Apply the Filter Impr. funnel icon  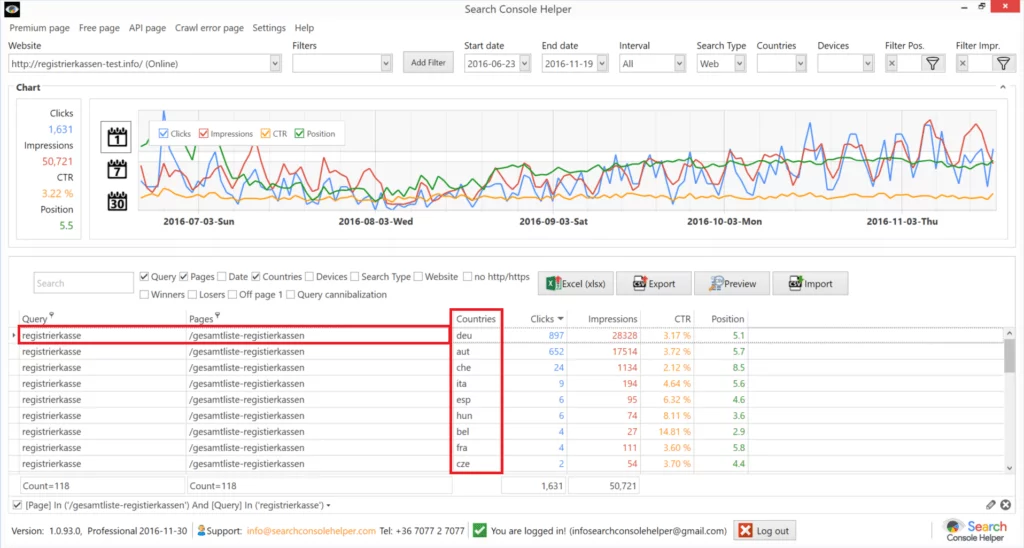(x=1003, y=63)
